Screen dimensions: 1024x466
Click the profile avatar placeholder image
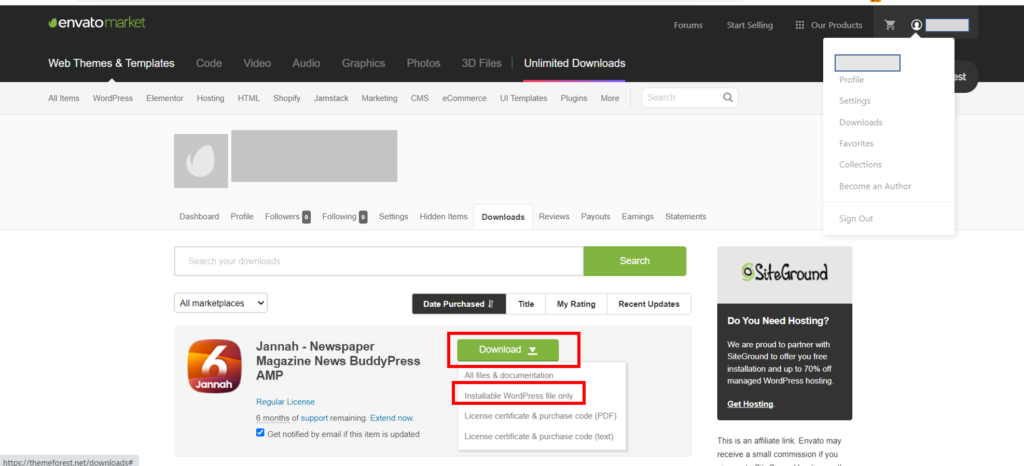tap(200, 161)
